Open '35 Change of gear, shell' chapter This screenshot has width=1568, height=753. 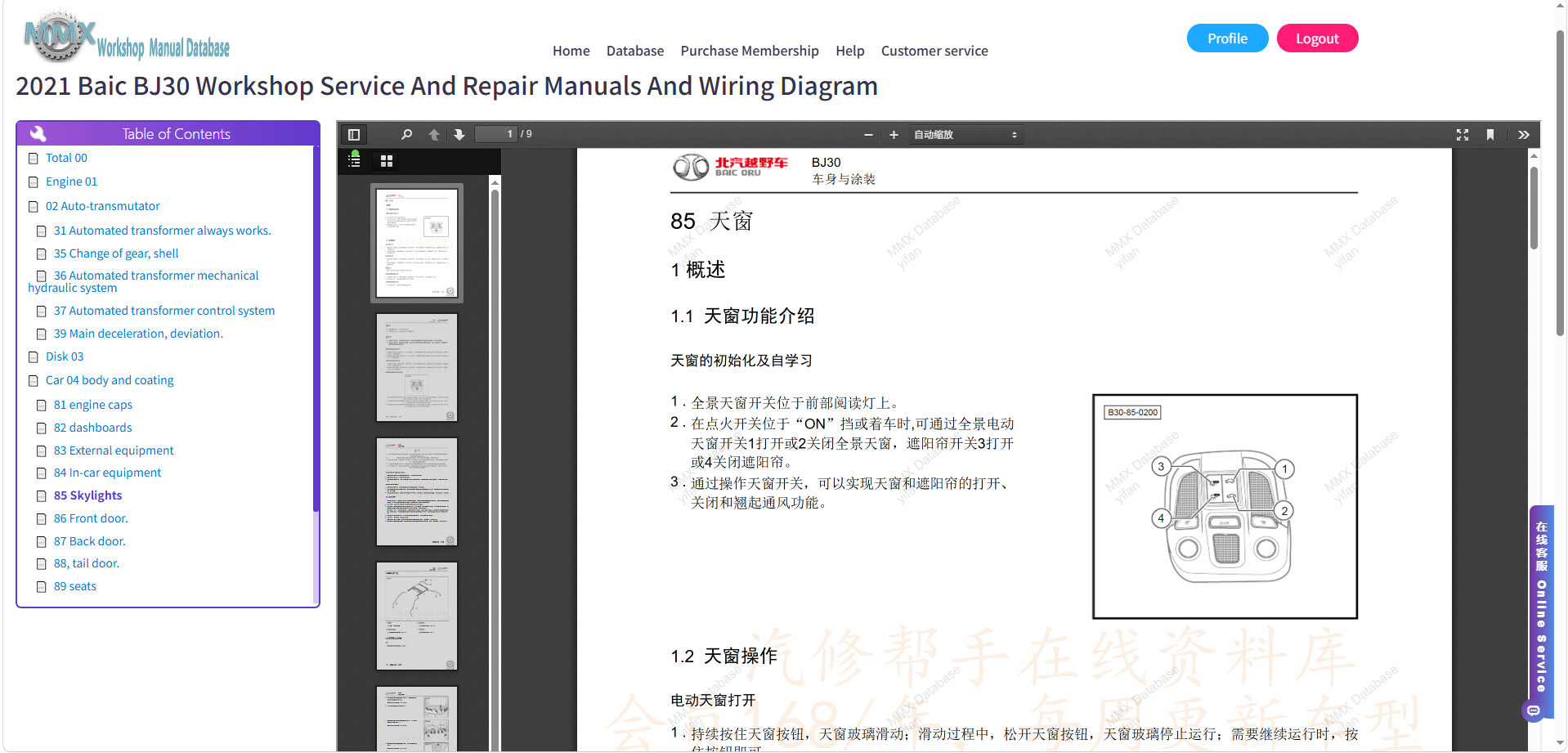tap(116, 253)
